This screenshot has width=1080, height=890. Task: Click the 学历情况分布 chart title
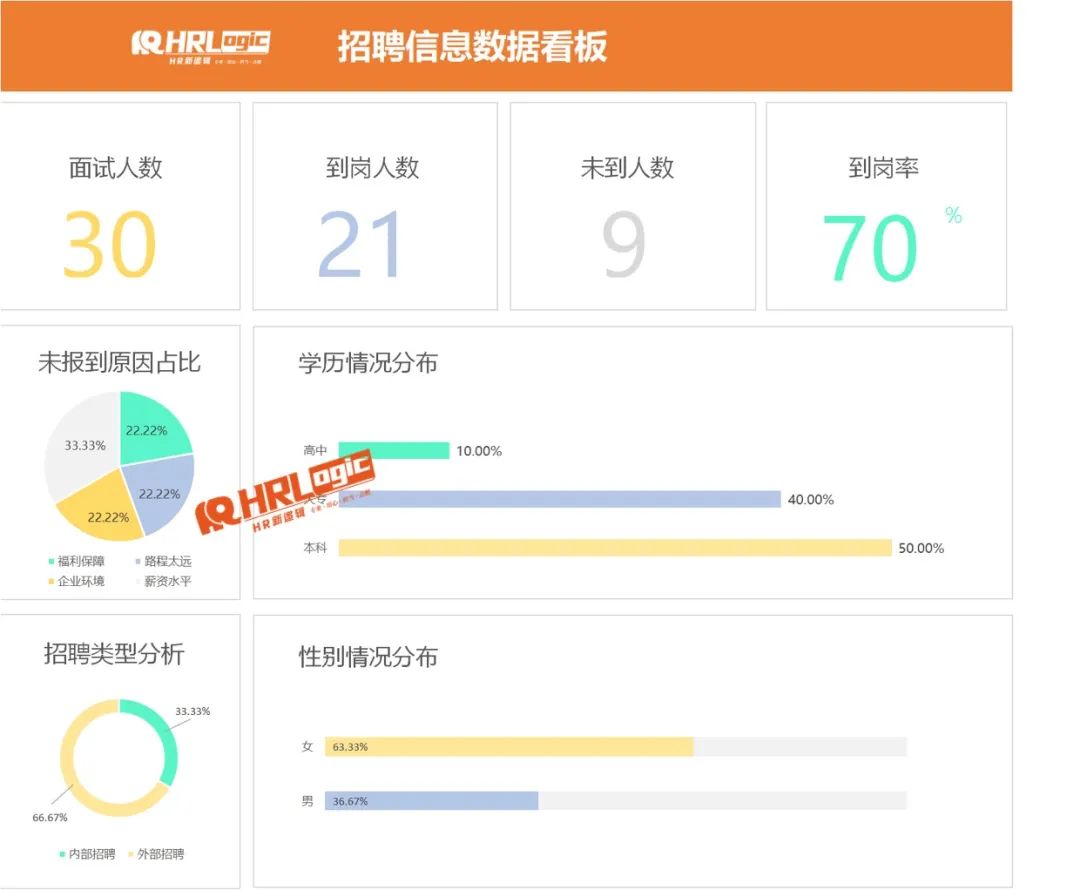click(368, 363)
